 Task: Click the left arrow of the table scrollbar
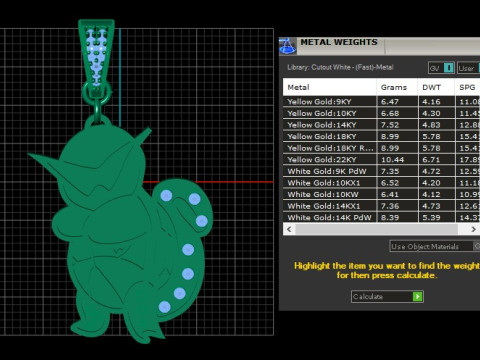pos(289,229)
